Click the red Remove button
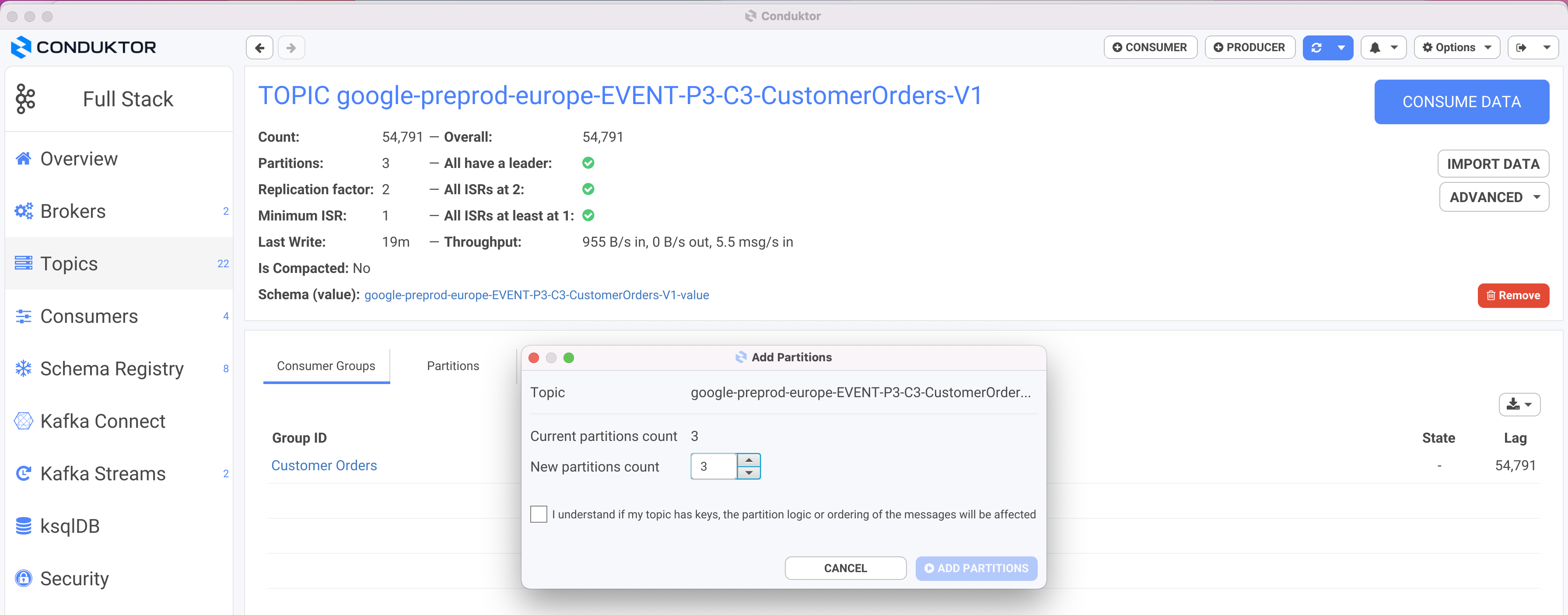 click(1513, 295)
